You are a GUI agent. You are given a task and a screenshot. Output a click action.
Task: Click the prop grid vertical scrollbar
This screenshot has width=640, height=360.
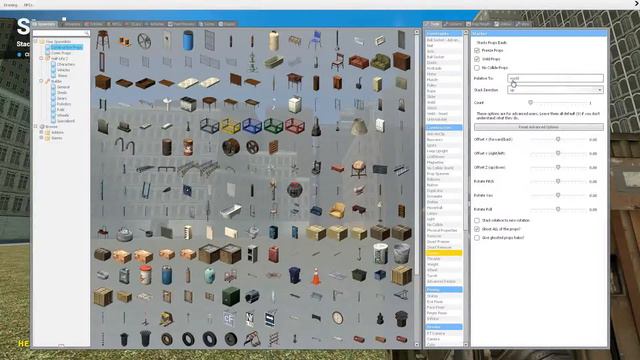(417, 188)
